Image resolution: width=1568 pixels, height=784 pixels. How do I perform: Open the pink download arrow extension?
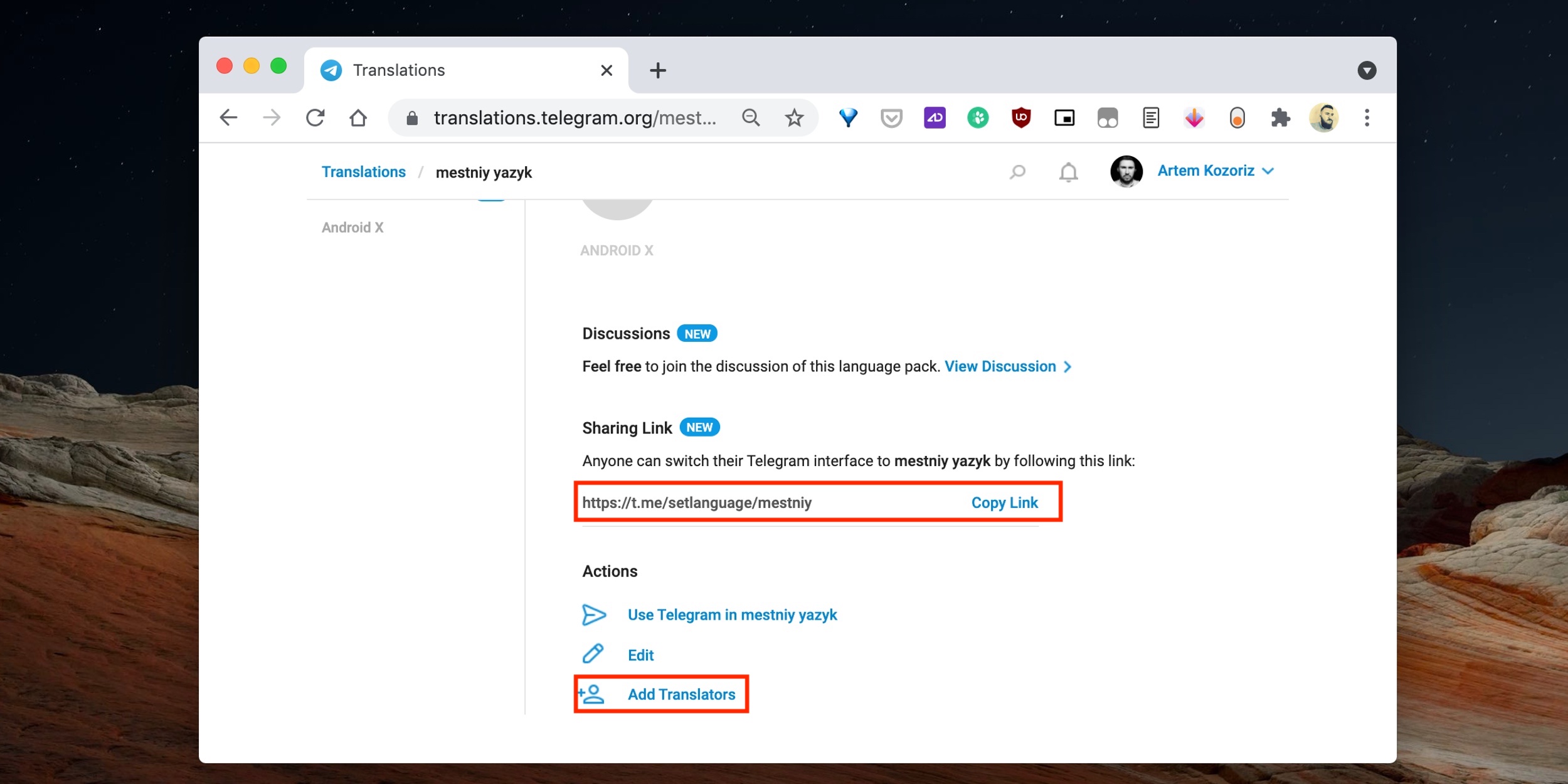point(1194,117)
